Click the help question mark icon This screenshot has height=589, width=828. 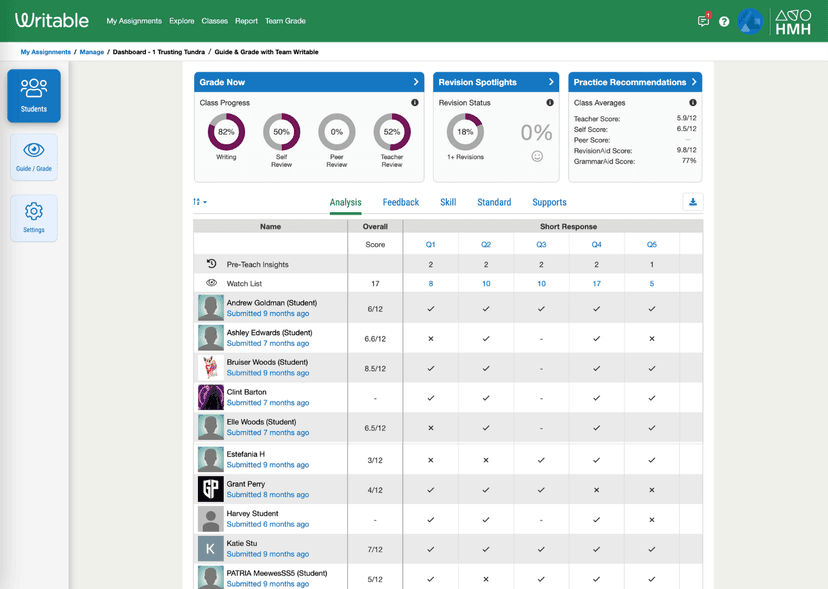point(724,21)
